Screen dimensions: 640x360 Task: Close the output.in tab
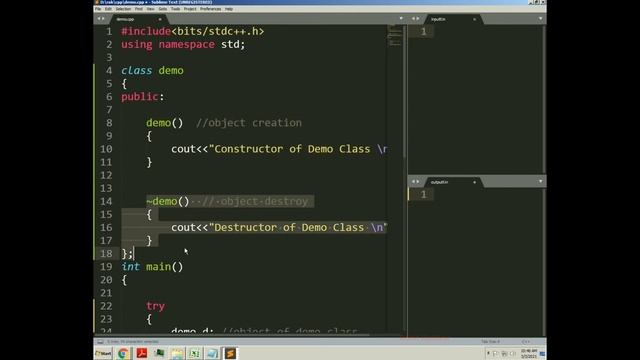coord(474,182)
